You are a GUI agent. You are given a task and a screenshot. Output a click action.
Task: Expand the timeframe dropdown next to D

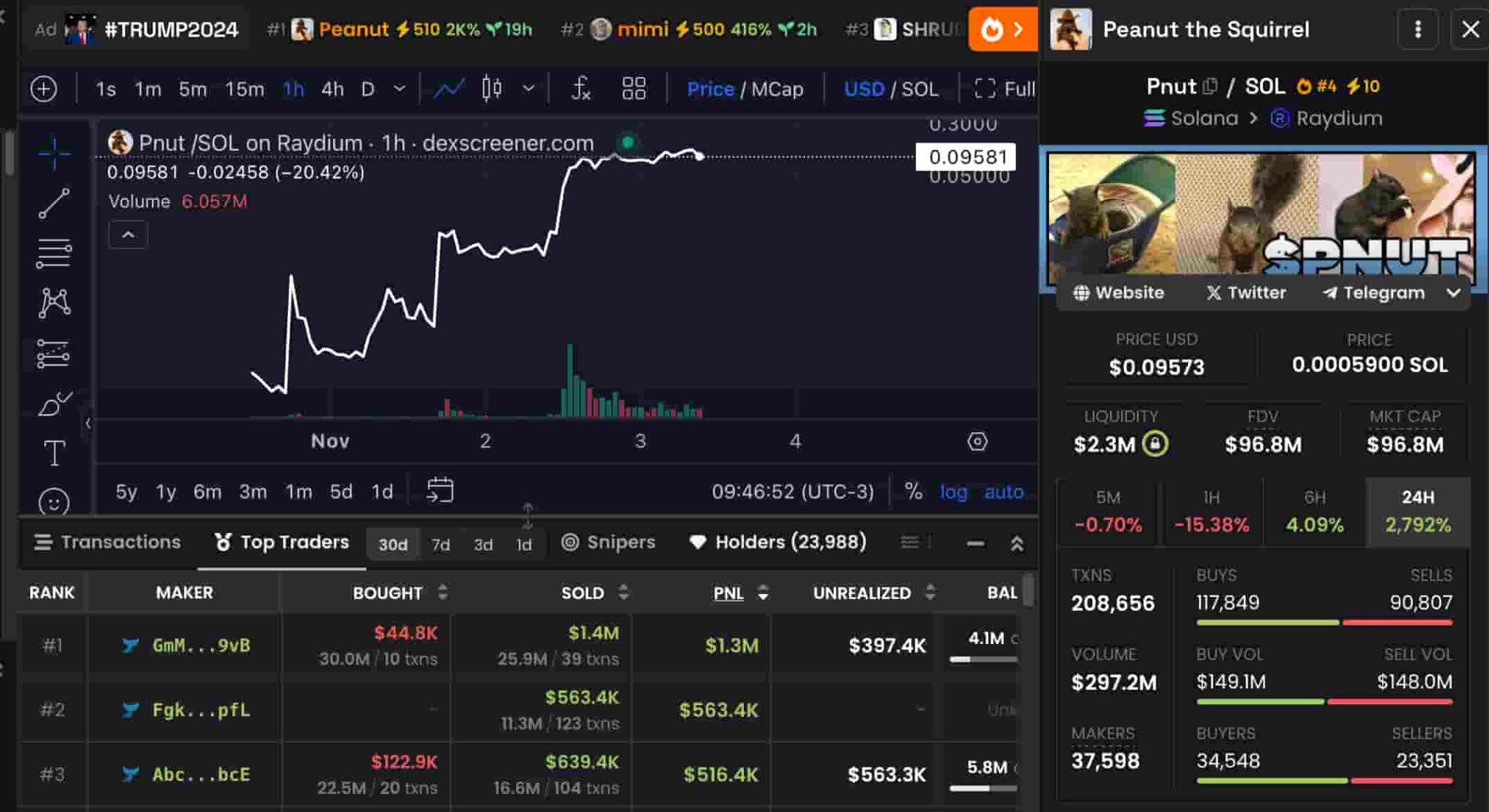[398, 89]
